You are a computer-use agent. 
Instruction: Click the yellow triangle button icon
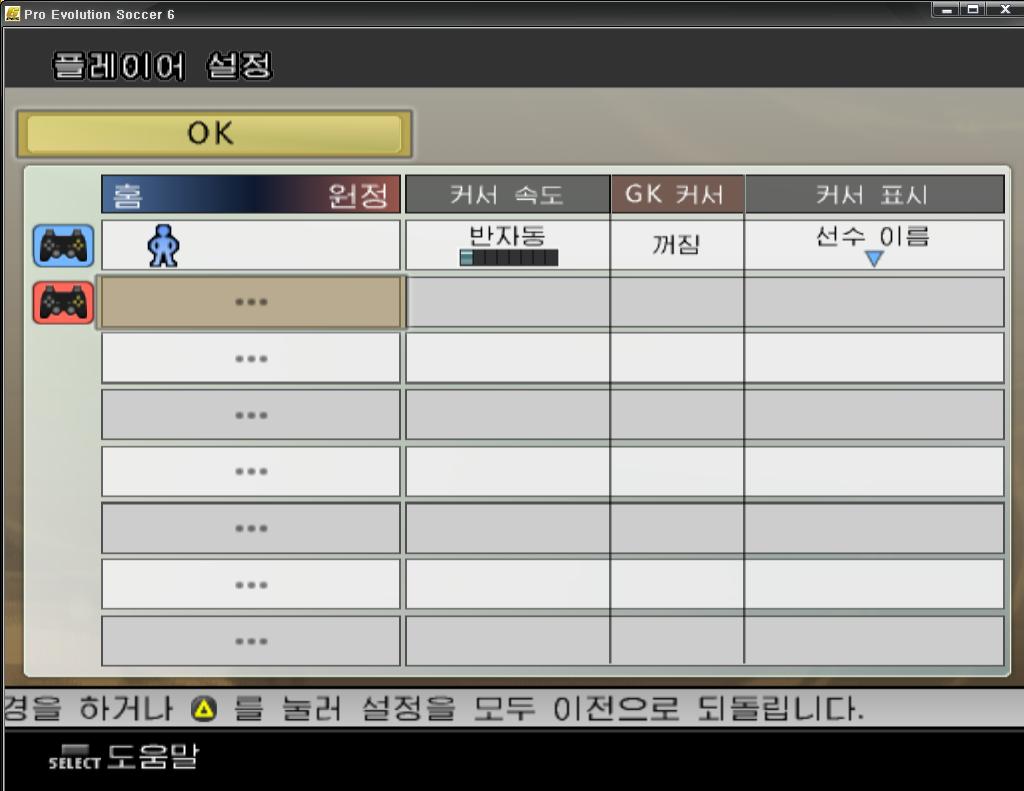pos(204,709)
